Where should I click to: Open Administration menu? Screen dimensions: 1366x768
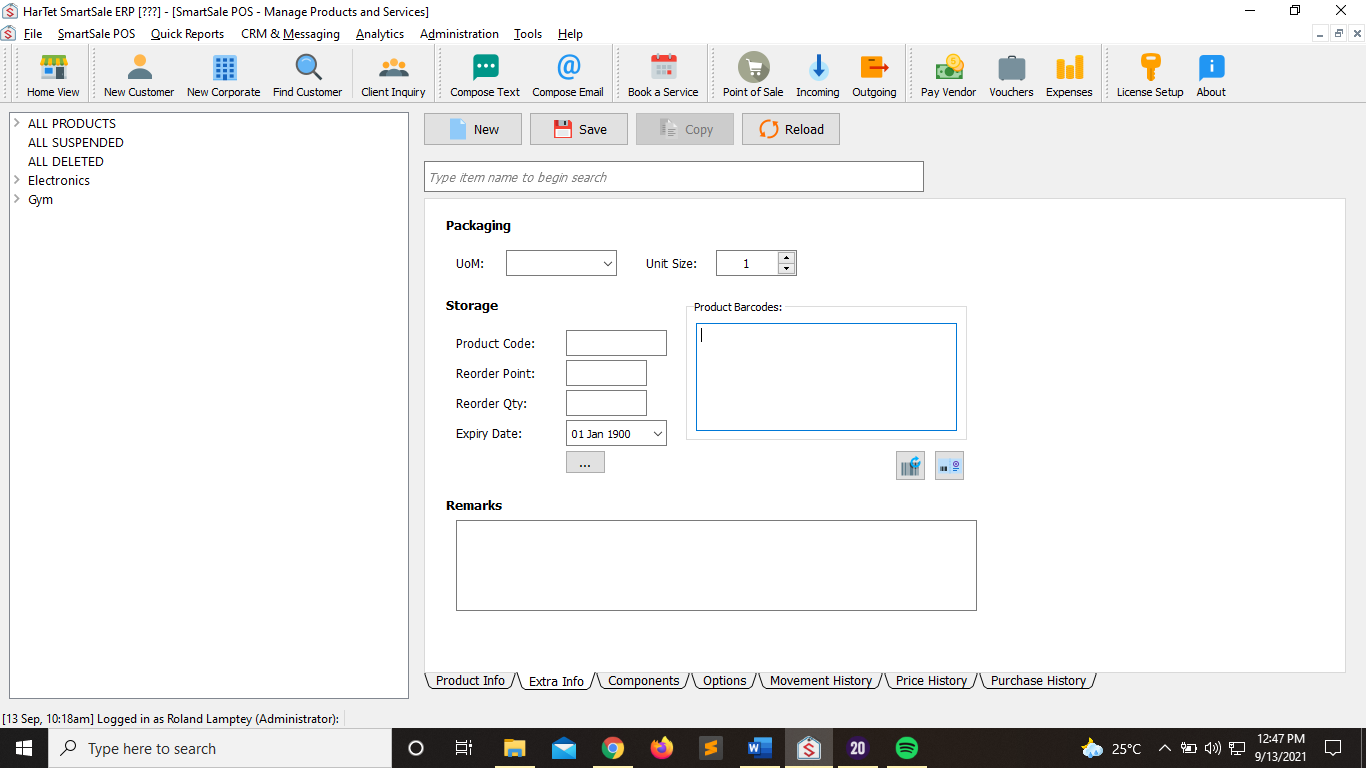pos(459,34)
